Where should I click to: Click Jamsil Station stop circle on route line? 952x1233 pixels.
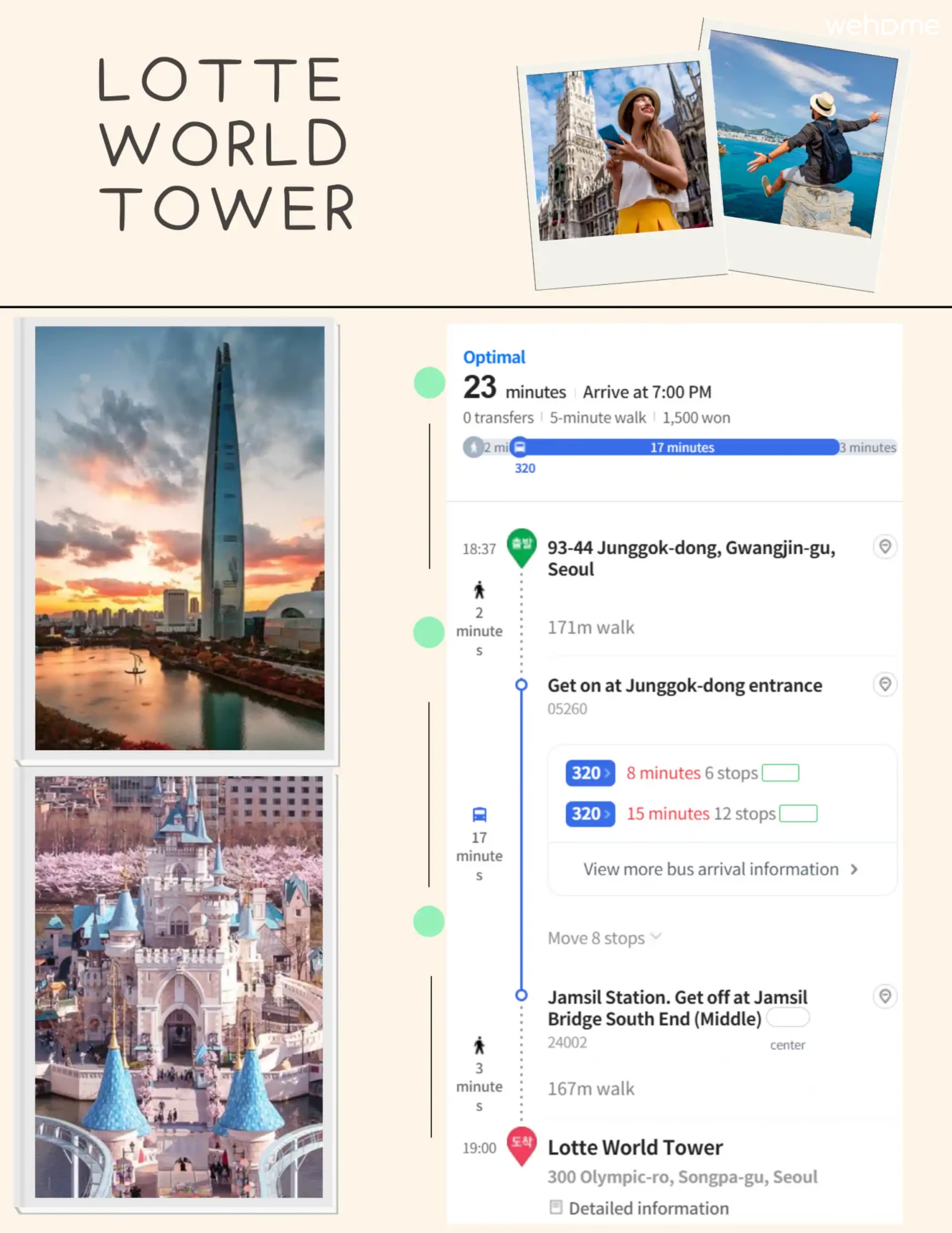click(x=521, y=995)
